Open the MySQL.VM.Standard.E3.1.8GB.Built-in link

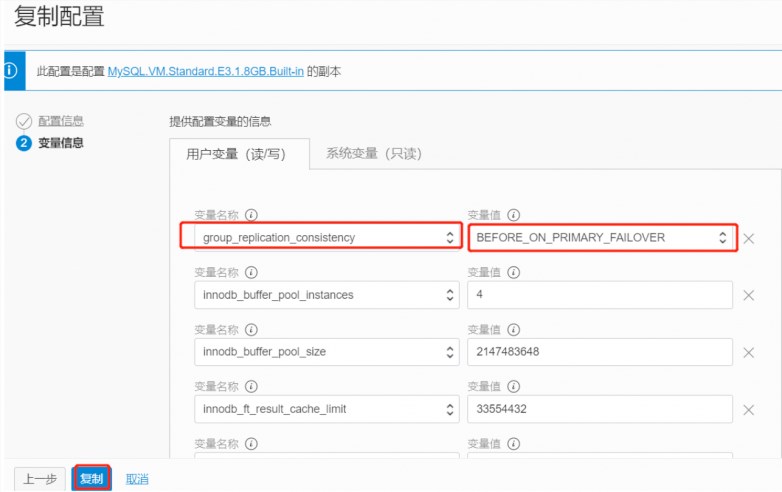point(205,71)
